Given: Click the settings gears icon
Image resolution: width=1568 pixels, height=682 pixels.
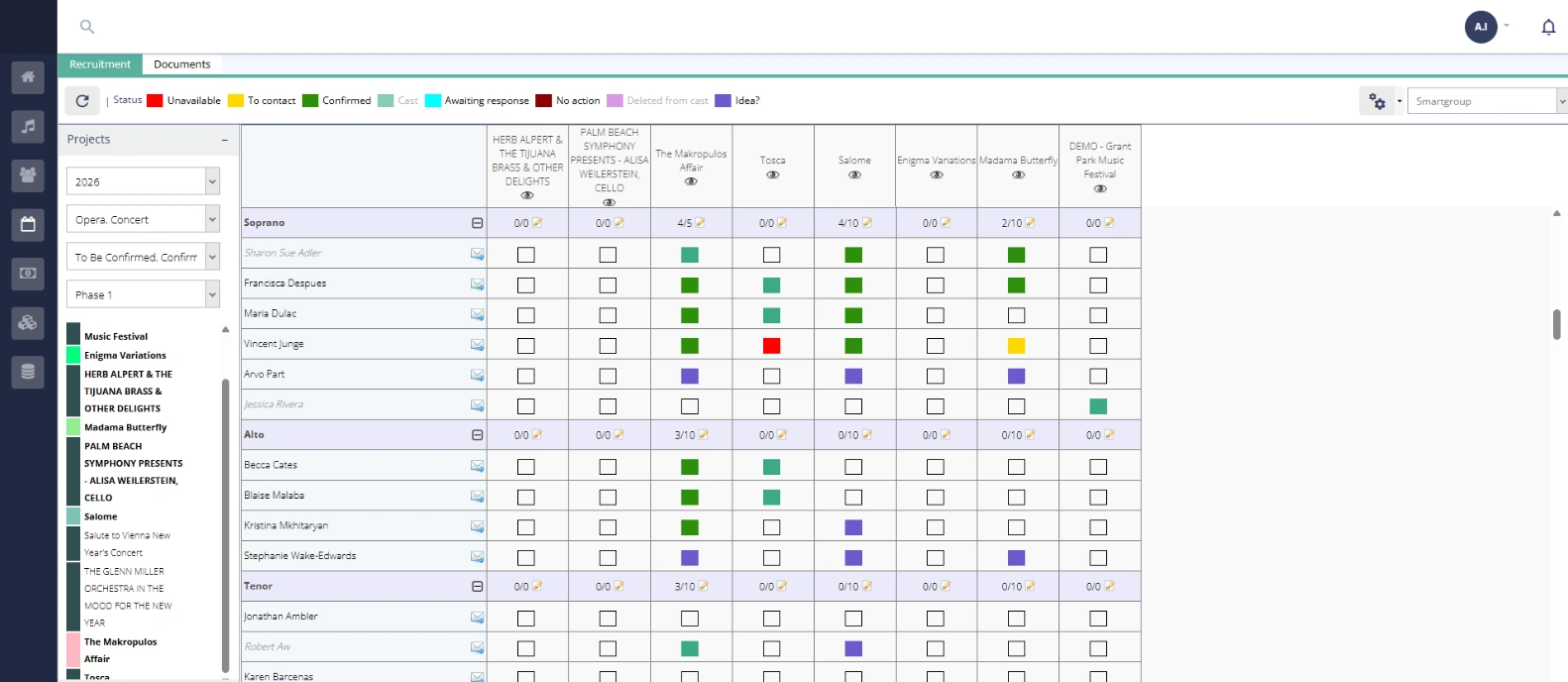Looking at the screenshot, I should point(1377,101).
